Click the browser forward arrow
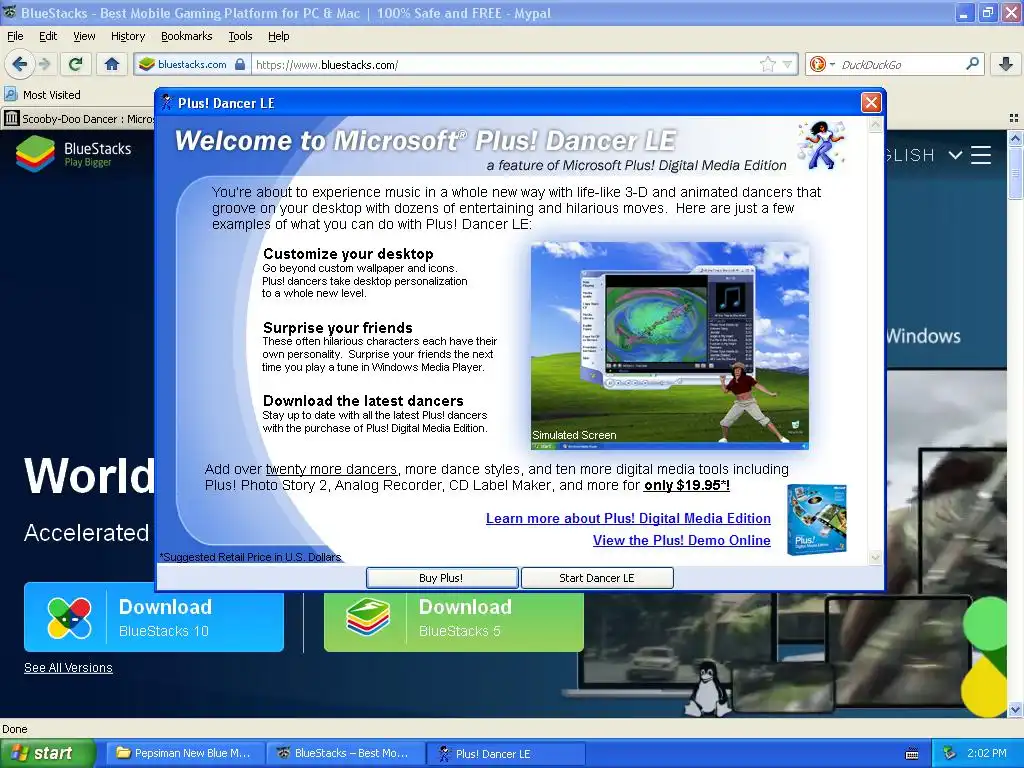Viewport: 1024px width, 768px height. click(x=44, y=64)
